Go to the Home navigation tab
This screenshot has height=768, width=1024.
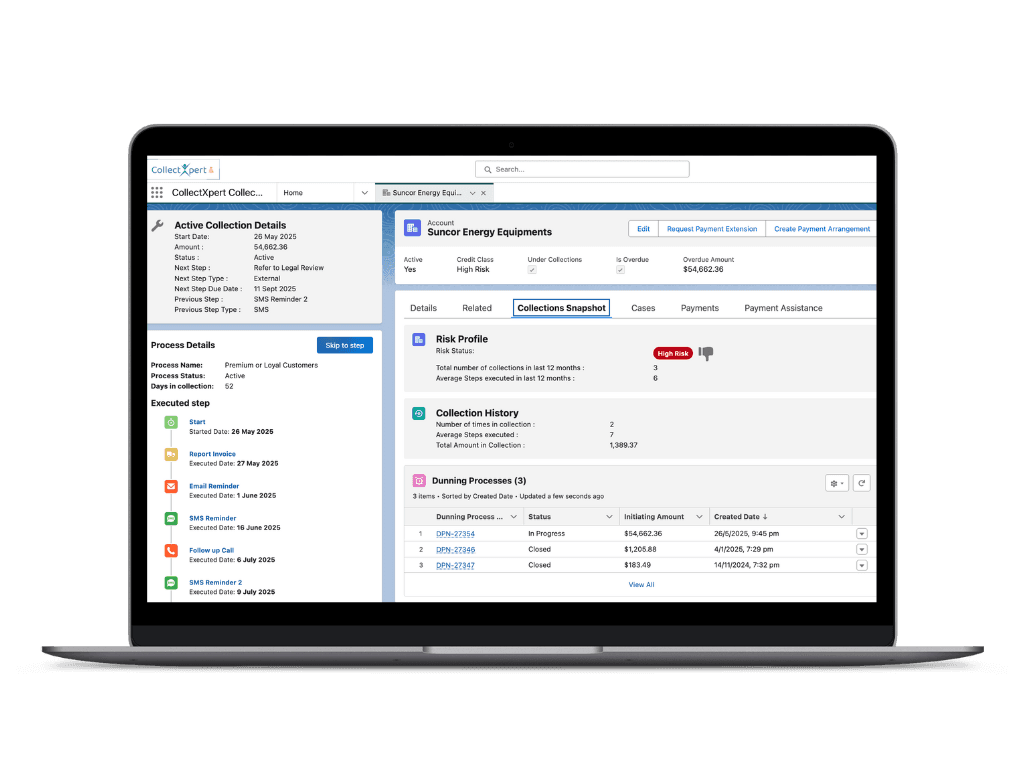(293, 193)
